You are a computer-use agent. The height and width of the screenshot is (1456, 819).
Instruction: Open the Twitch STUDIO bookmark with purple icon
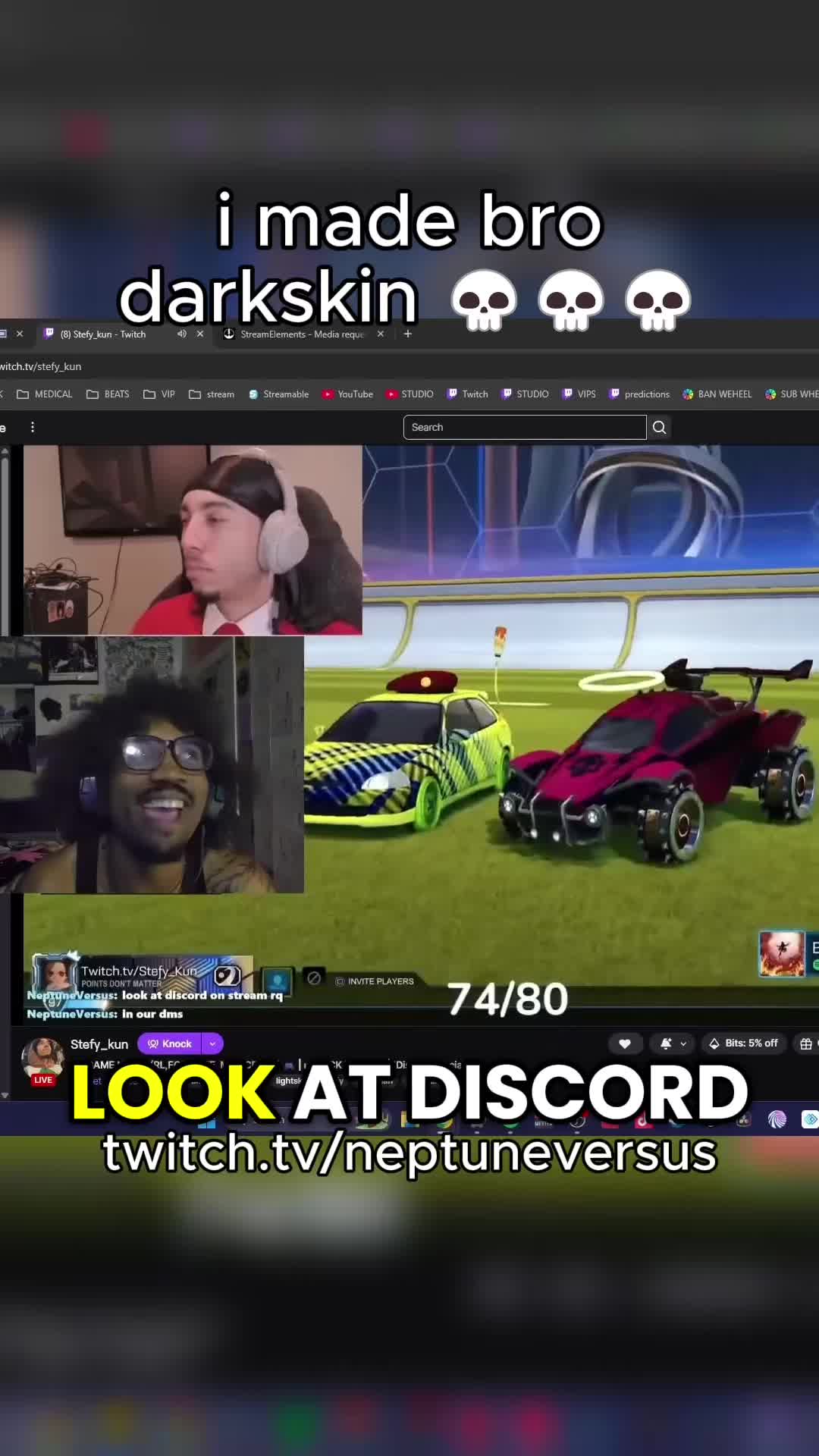[x=526, y=394]
